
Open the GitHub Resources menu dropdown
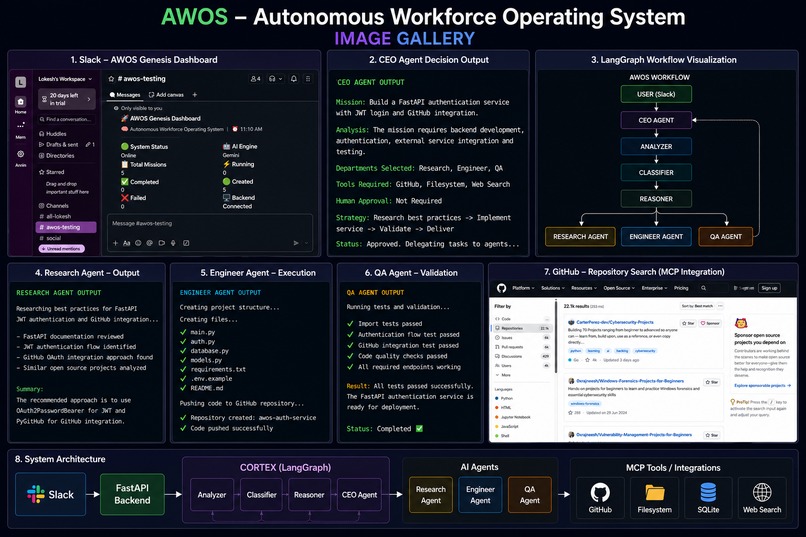pyautogui.click(x=584, y=288)
